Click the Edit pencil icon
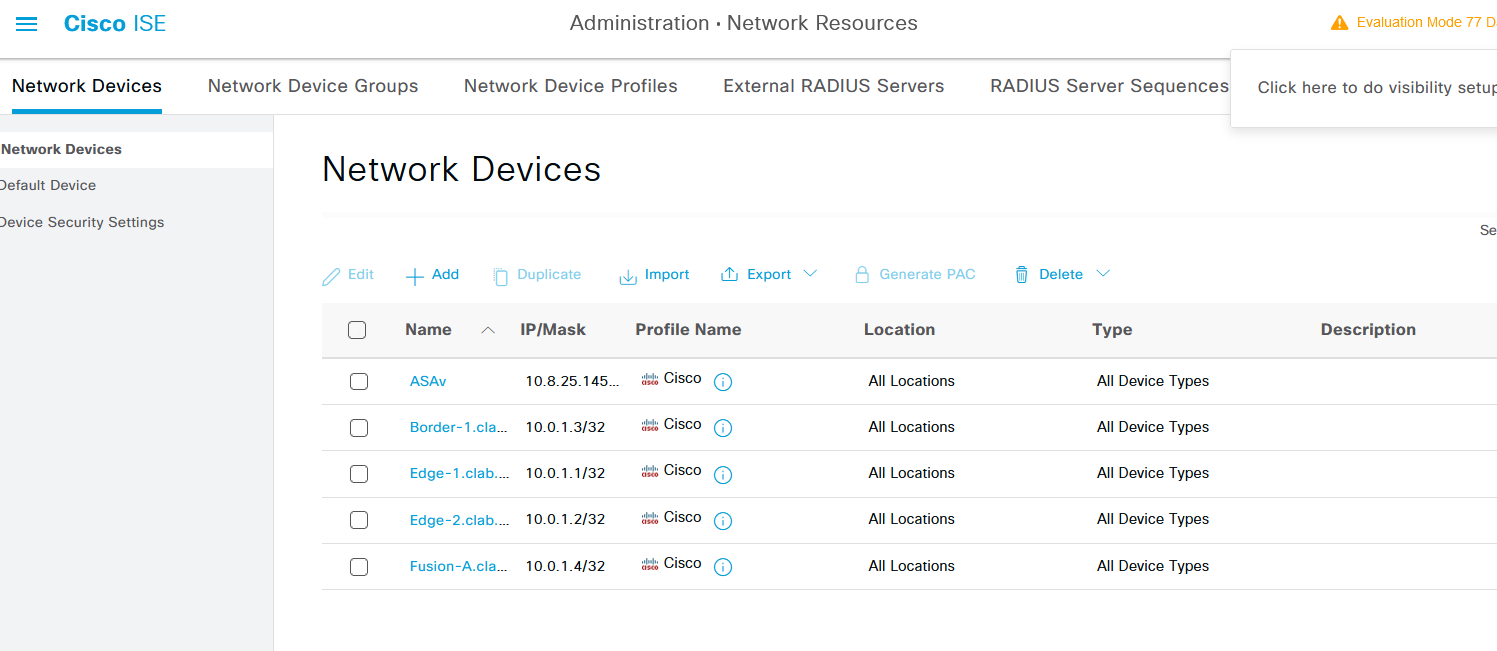Screen dimensions: 1497x651 [x=331, y=276]
